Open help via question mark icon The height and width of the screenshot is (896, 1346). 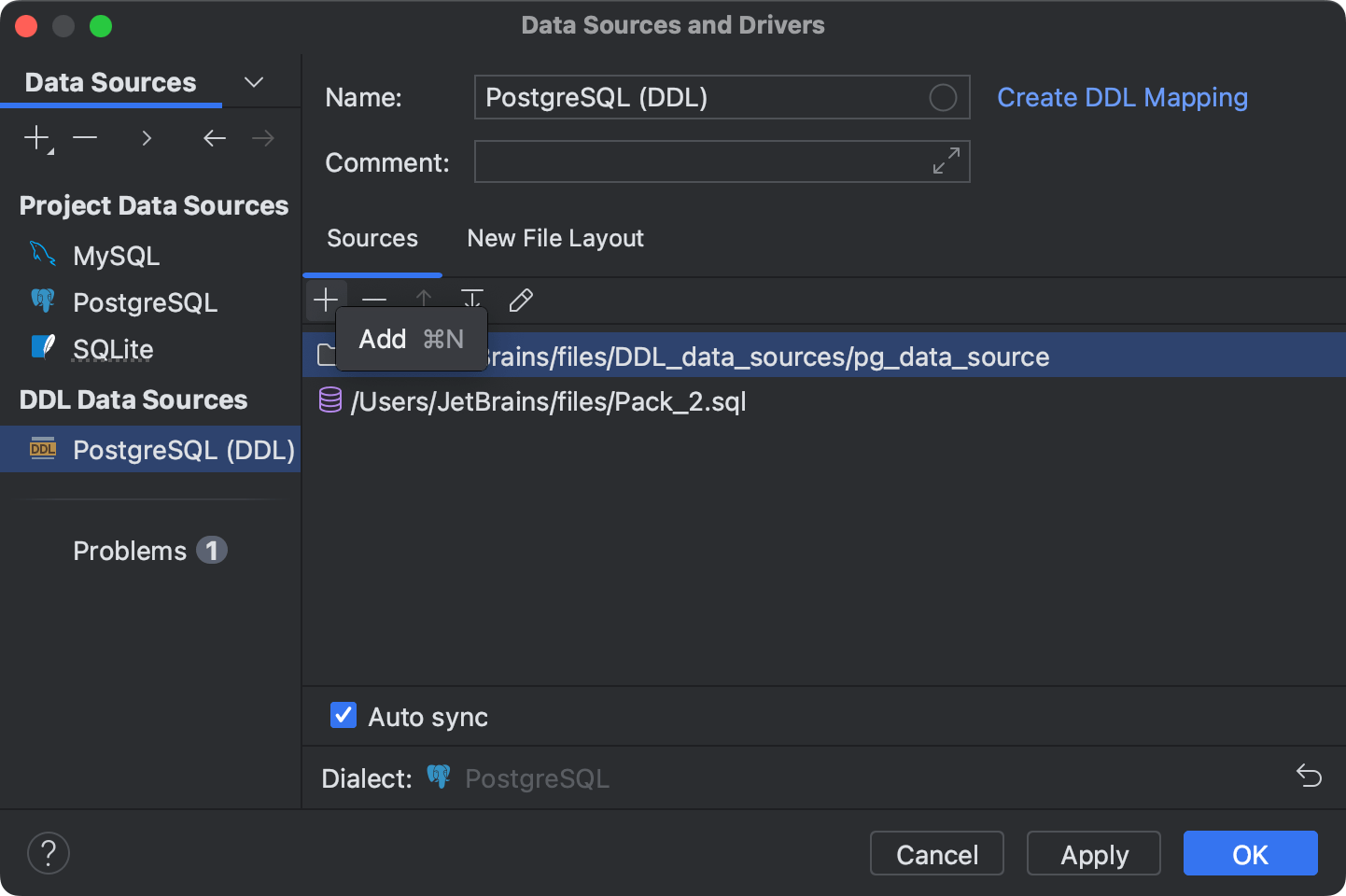coord(48,852)
